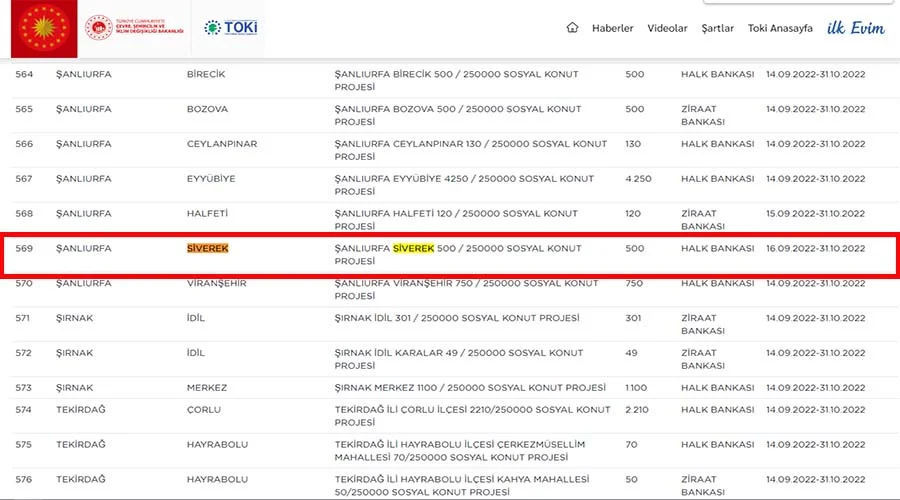The width and height of the screenshot is (900, 500).
Task: Click the TOKİ logo
Action: [231, 28]
